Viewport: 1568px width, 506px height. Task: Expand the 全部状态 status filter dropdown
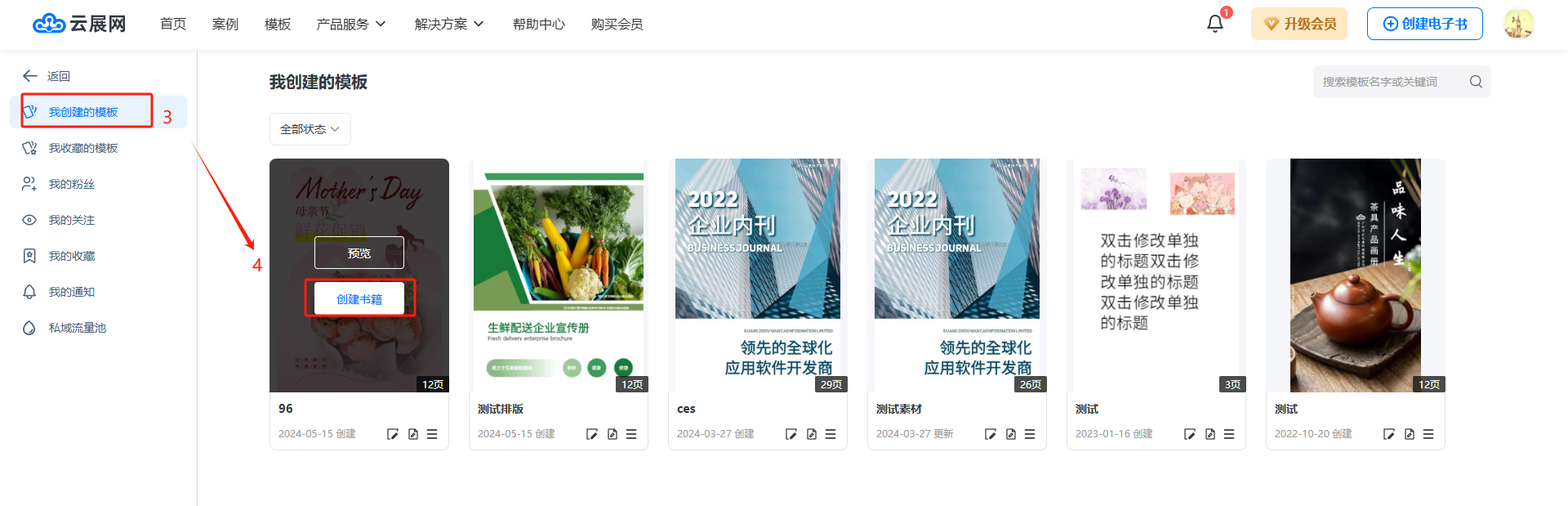coord(310,129)
